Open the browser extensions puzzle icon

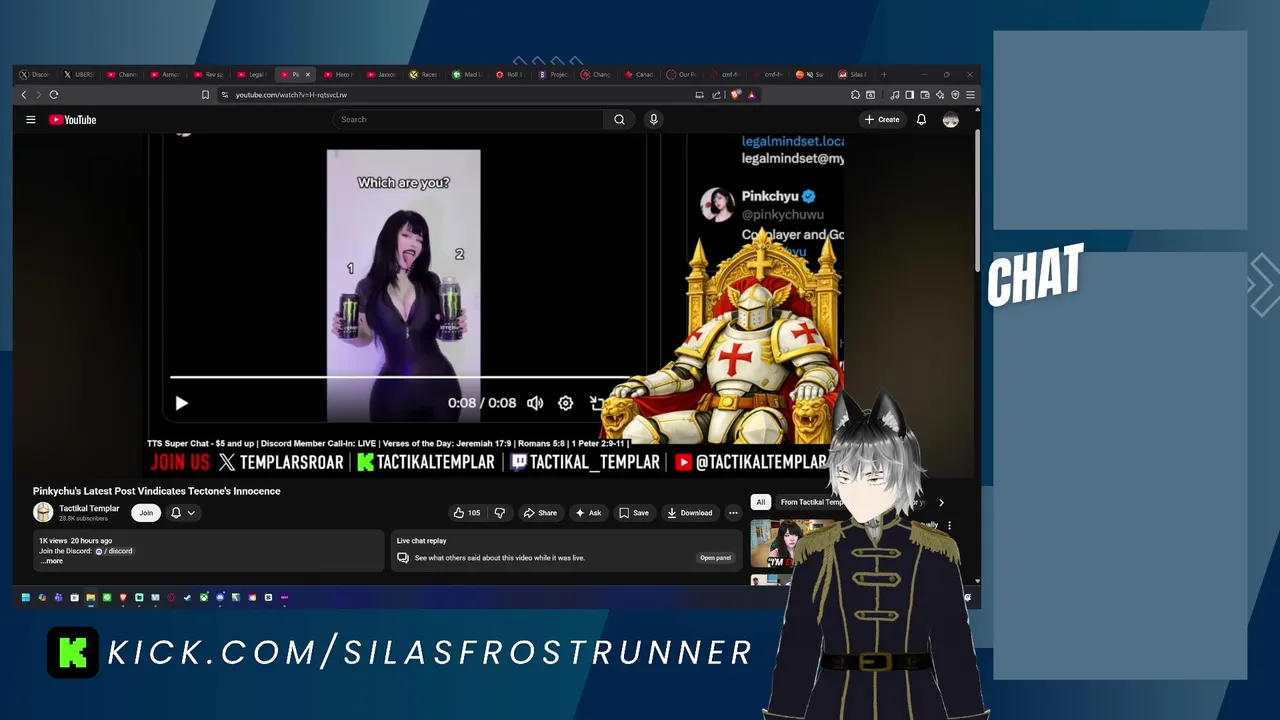click(855, 95)
